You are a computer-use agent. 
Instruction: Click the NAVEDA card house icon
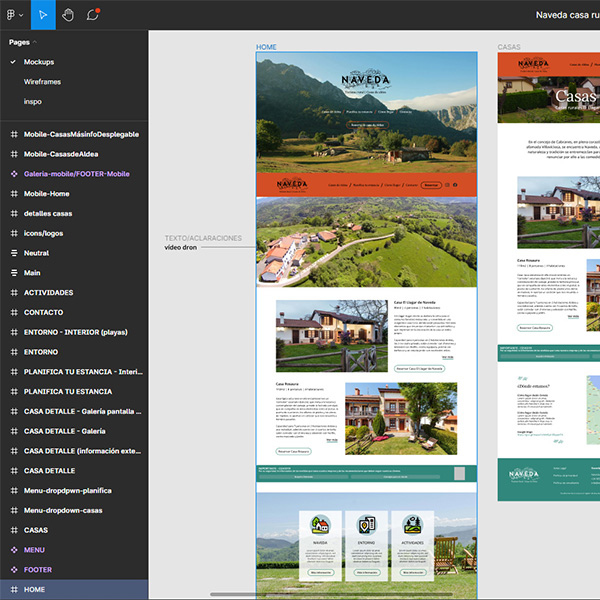click(320, 524)
